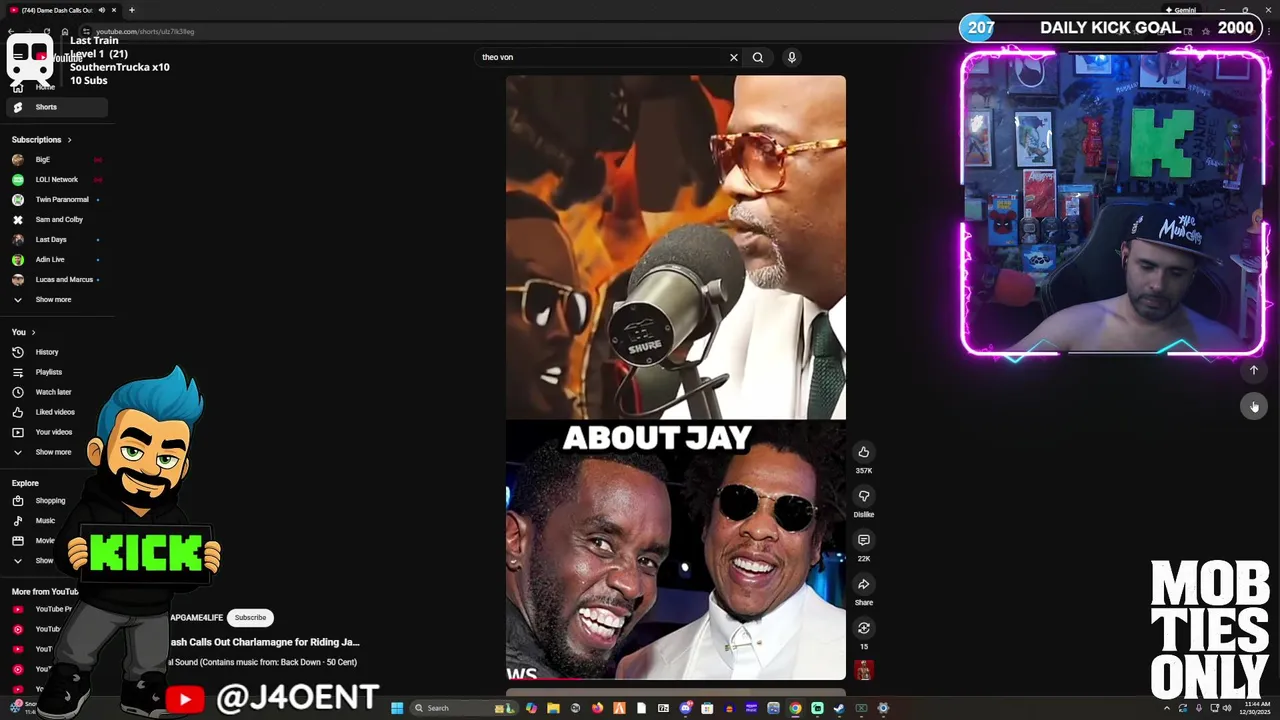This screenshot has height=720, width=1280.
Task: Open Home in the sidebar
Action: [45, 87]
